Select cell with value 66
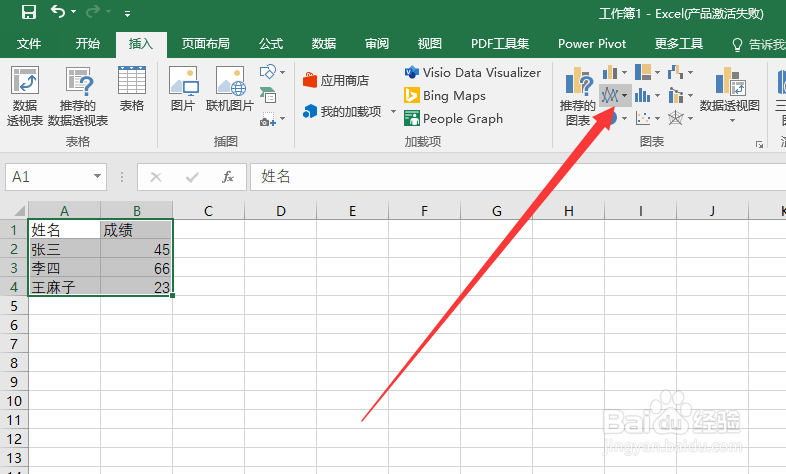The width and height of the screenshot is (786, 474). [x=136, y=268]
